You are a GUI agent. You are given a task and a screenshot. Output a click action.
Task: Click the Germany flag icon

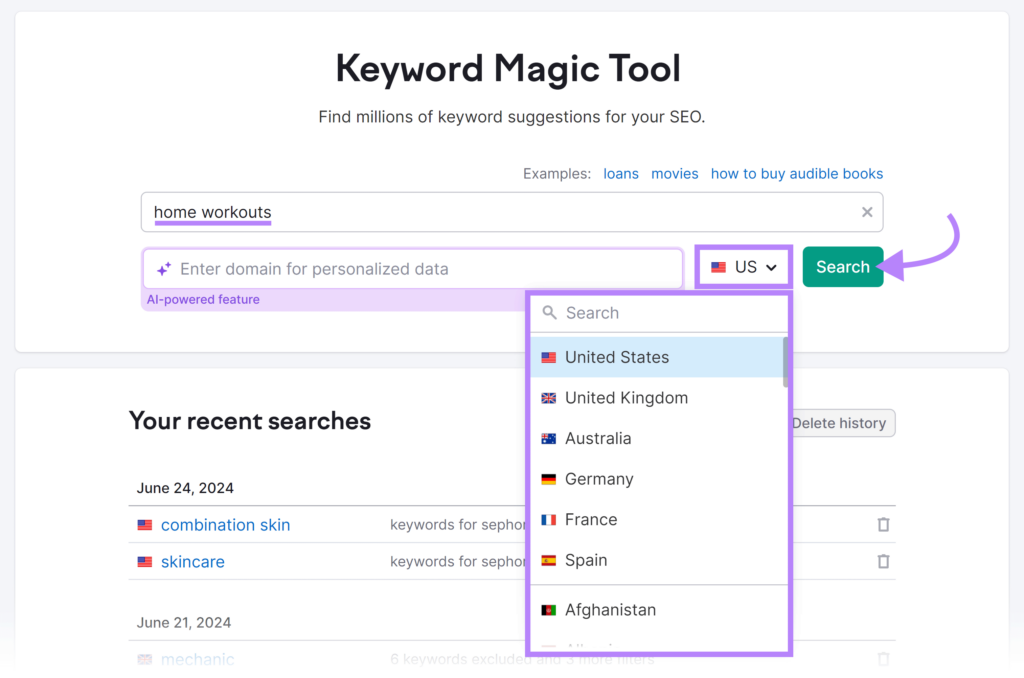[x=549, y=479]
